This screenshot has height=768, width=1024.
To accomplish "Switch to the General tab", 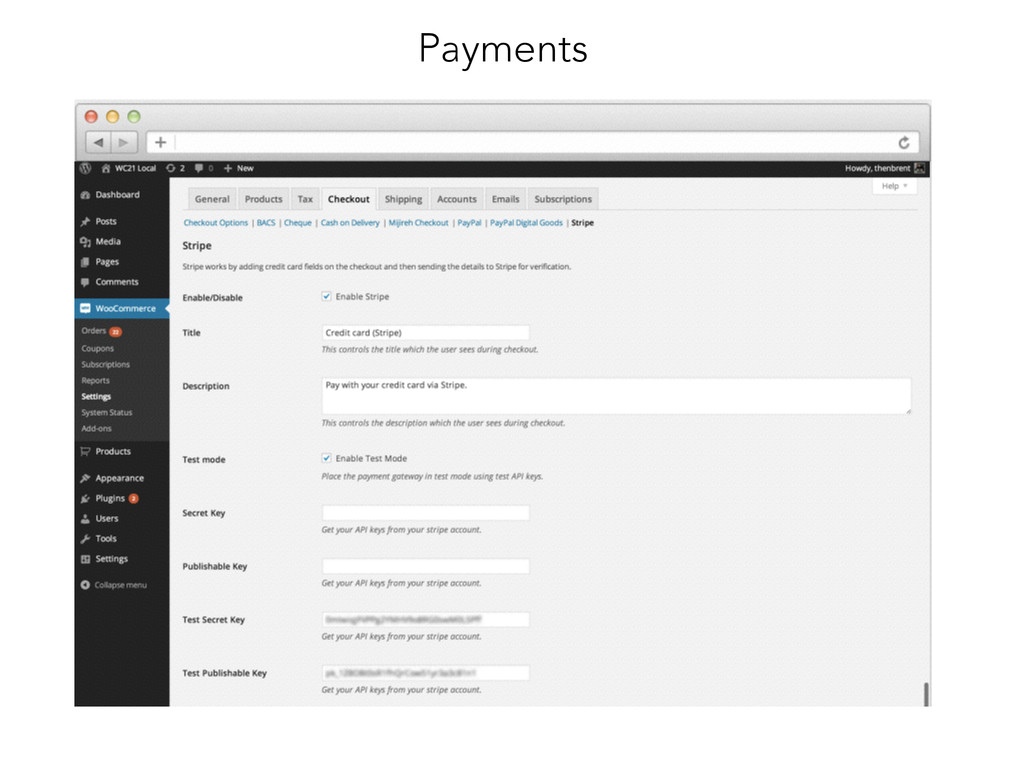I will click(x=212, y=199).
